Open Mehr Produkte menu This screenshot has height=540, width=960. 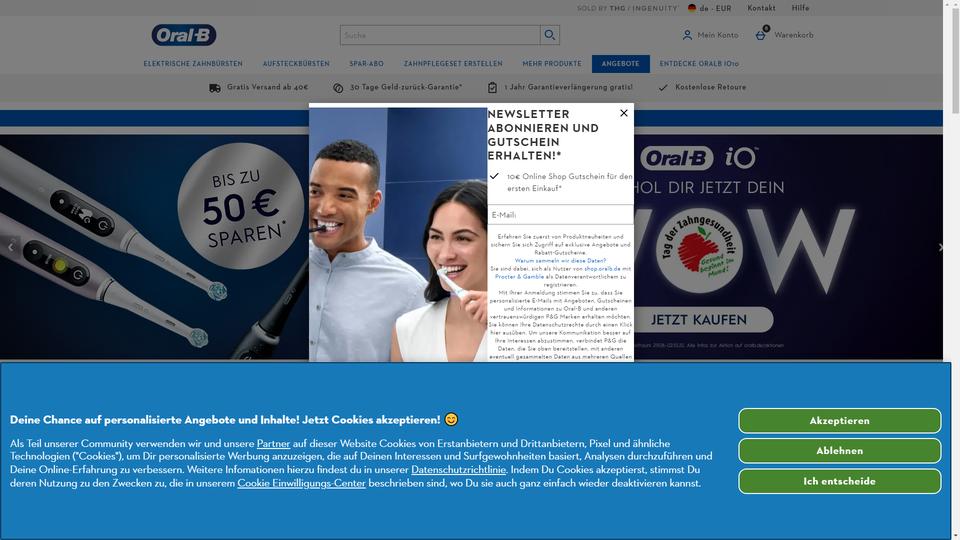[552, 64]
